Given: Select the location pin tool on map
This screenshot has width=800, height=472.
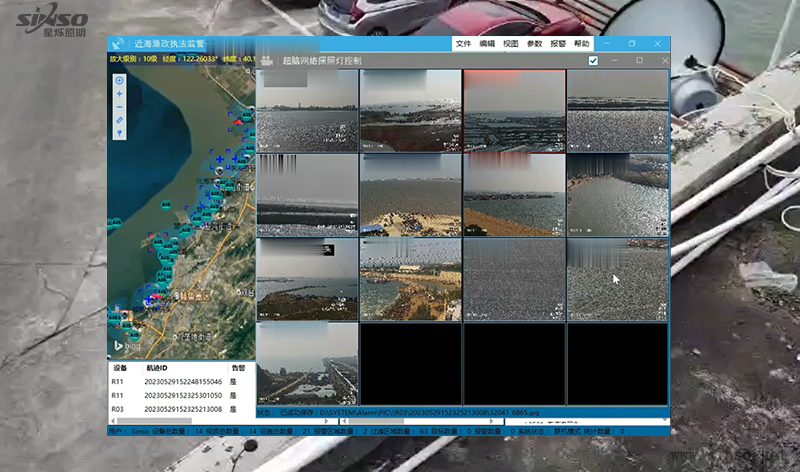Looking at the screenshot, I should (120, 133).
